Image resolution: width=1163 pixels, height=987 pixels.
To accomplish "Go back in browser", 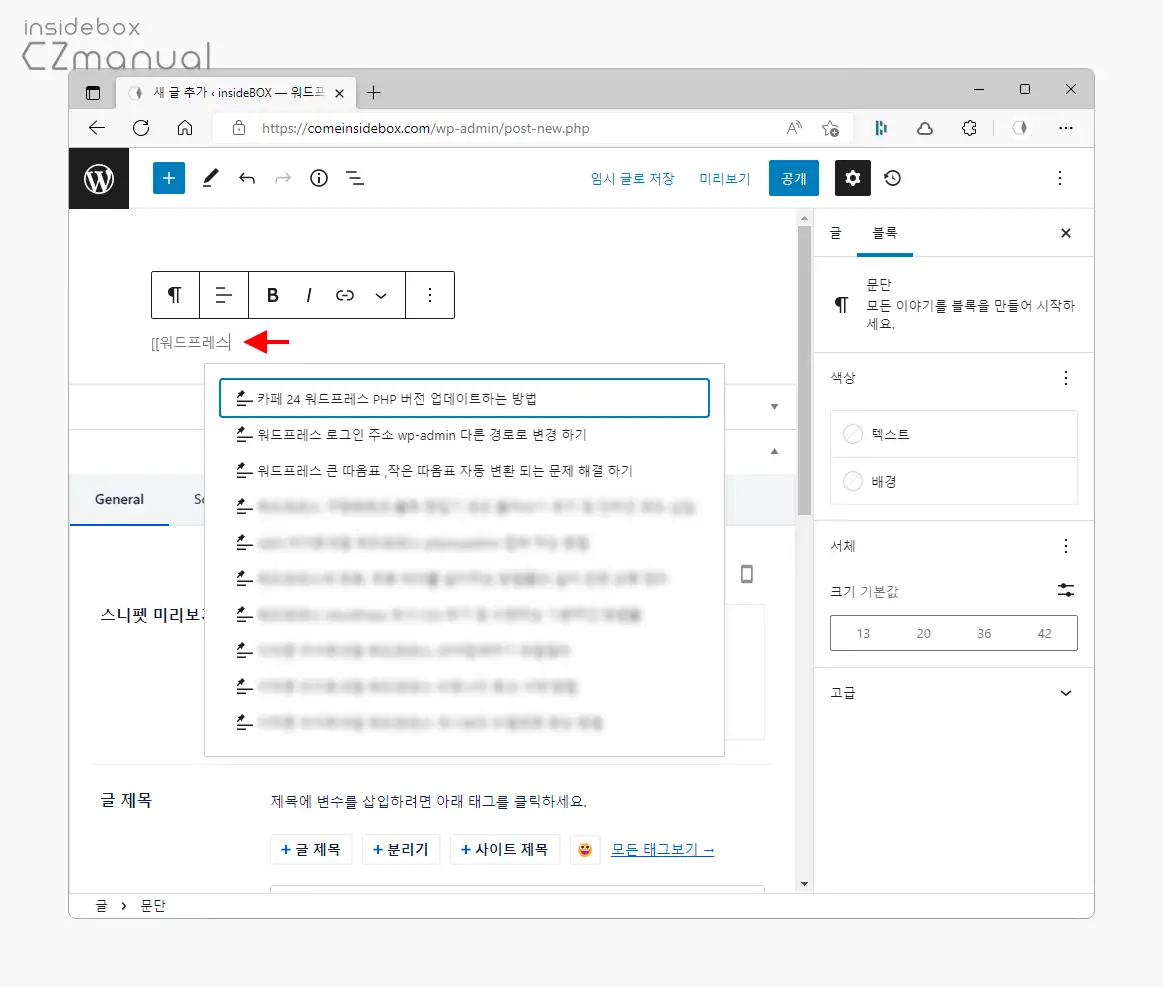I will click(x=96, y=128).
